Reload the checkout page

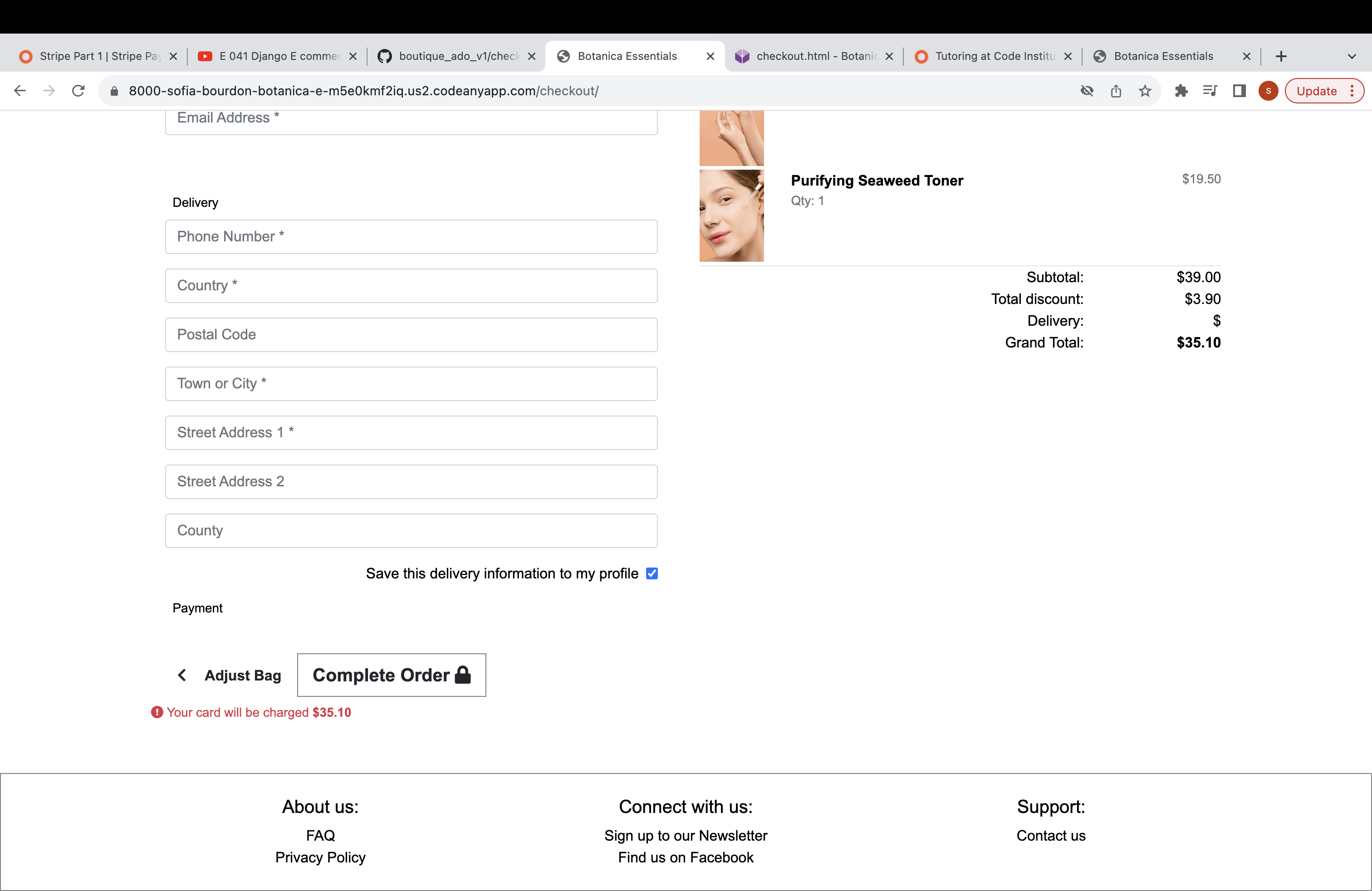coord(78,90)
